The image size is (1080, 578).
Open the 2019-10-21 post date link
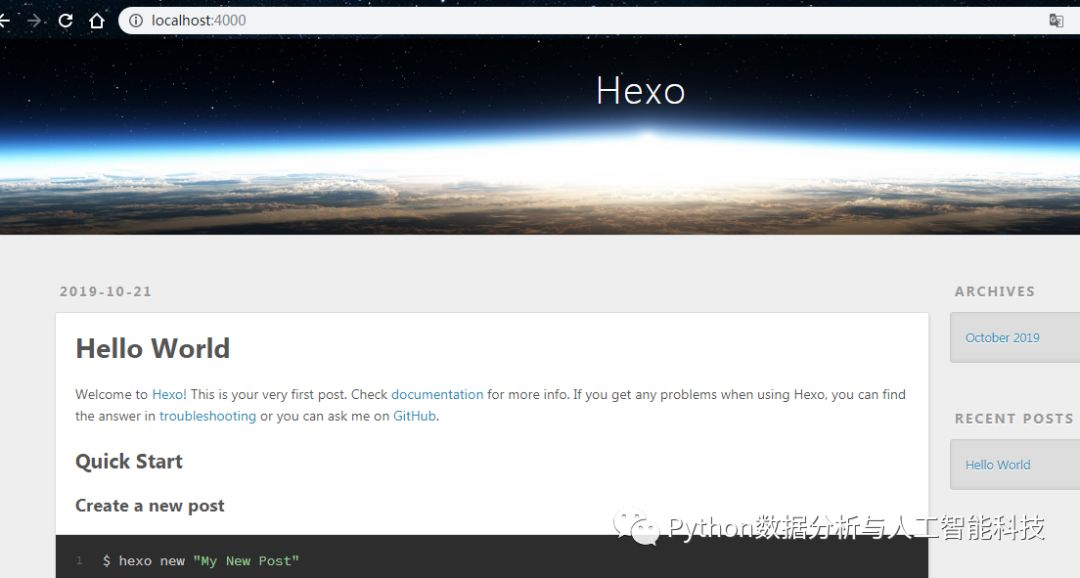pyautogui.click(x=105, y=291)
